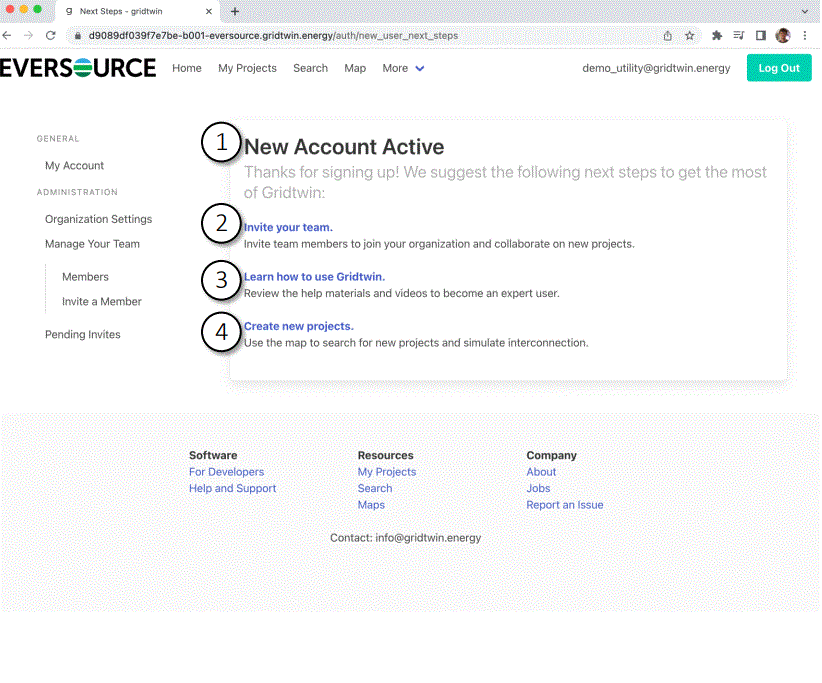Click the share icon near the address bar
This screenshot has height=683, width=822.
click(x=667, y=33)
